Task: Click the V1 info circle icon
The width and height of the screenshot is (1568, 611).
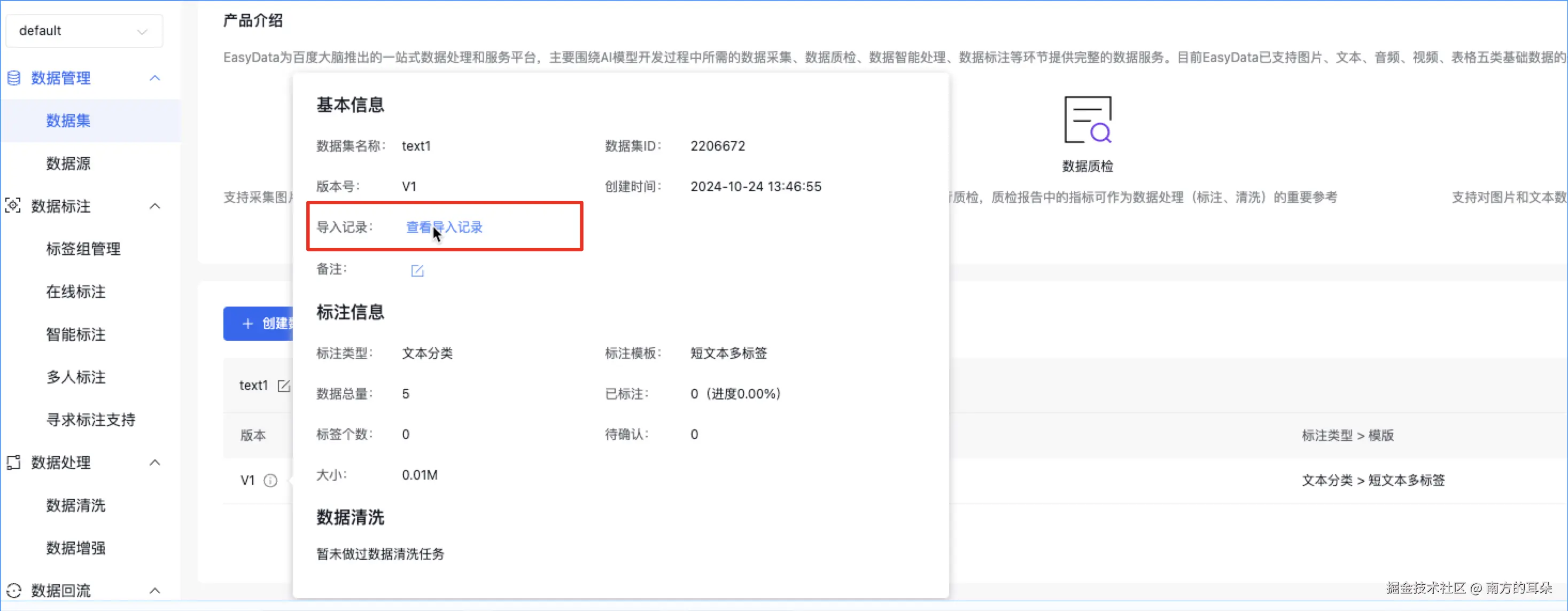Action: point(270,481)
